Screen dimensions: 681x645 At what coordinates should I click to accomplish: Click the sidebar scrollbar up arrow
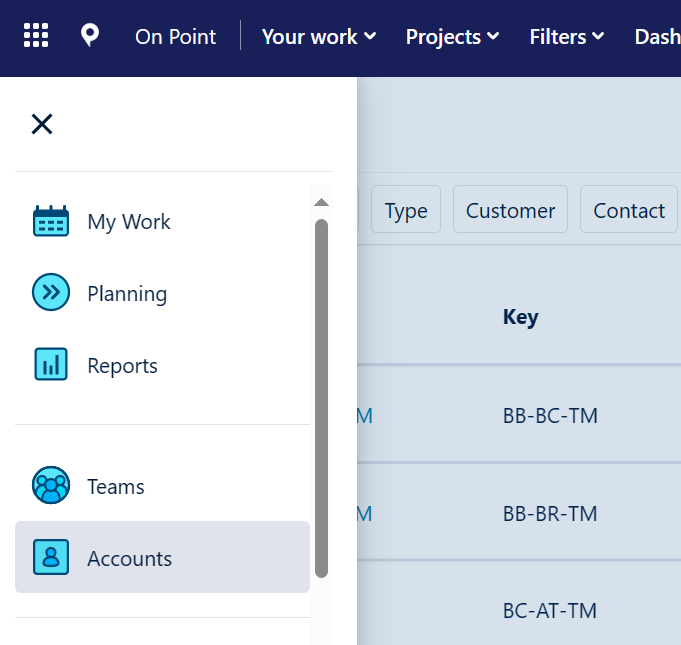(x=321, y=203)
